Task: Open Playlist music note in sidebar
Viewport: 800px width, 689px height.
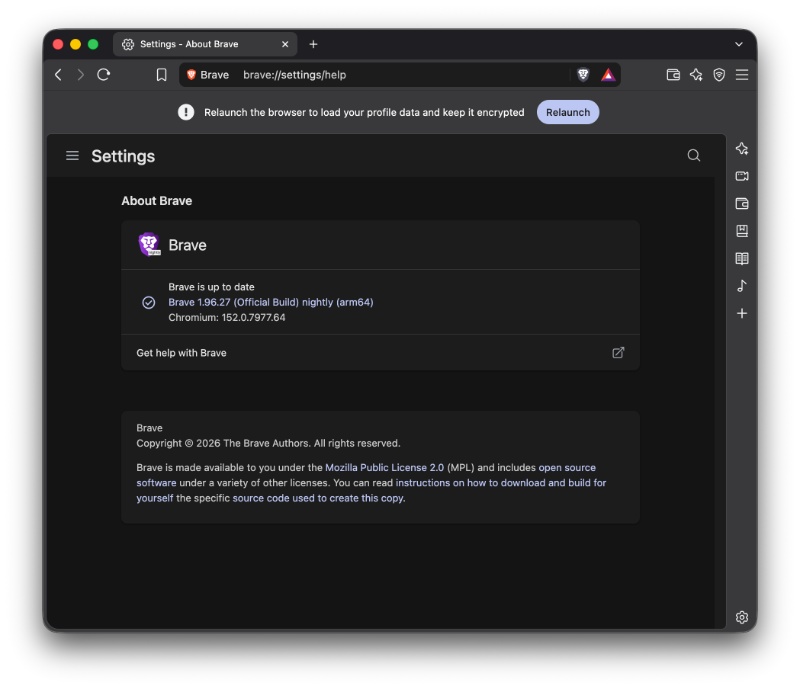Action: click(x=742, y=286)
